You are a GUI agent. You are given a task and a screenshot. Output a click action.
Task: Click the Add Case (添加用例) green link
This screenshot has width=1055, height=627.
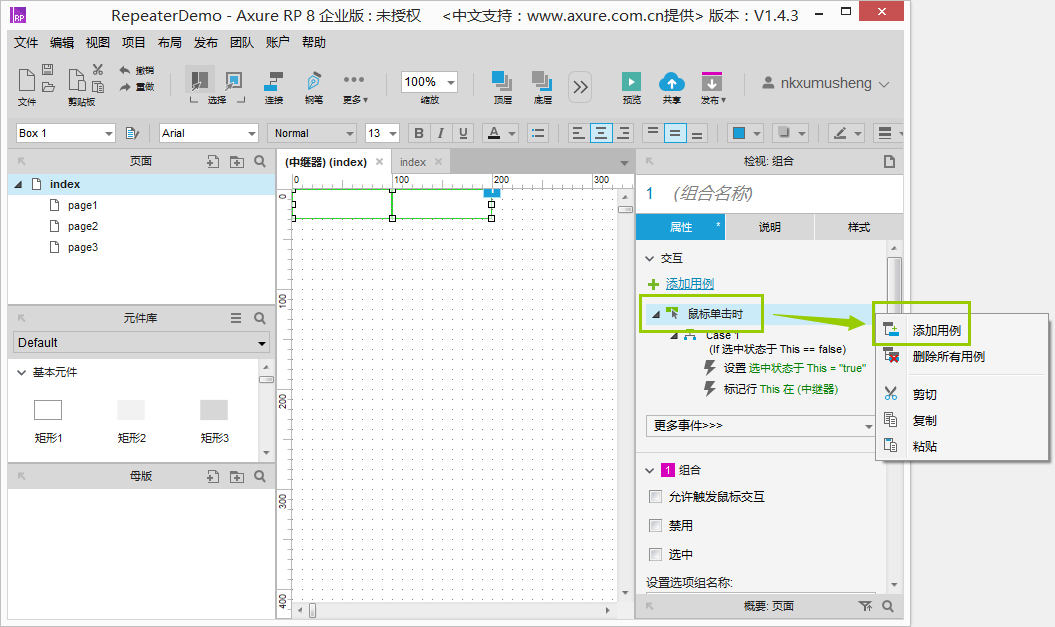point(690,284)
